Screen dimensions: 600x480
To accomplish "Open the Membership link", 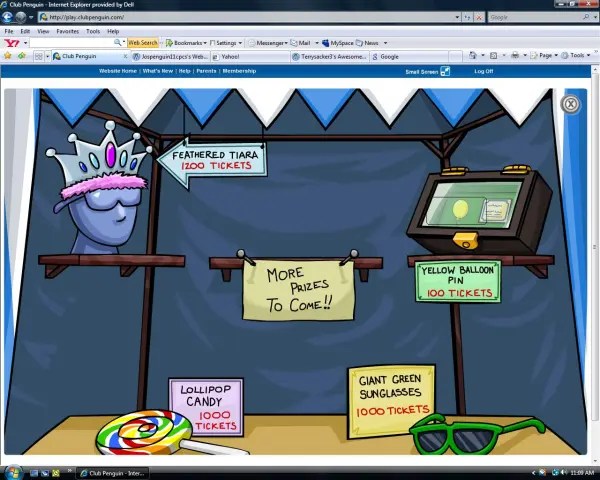I will click(x=239, y=71).
